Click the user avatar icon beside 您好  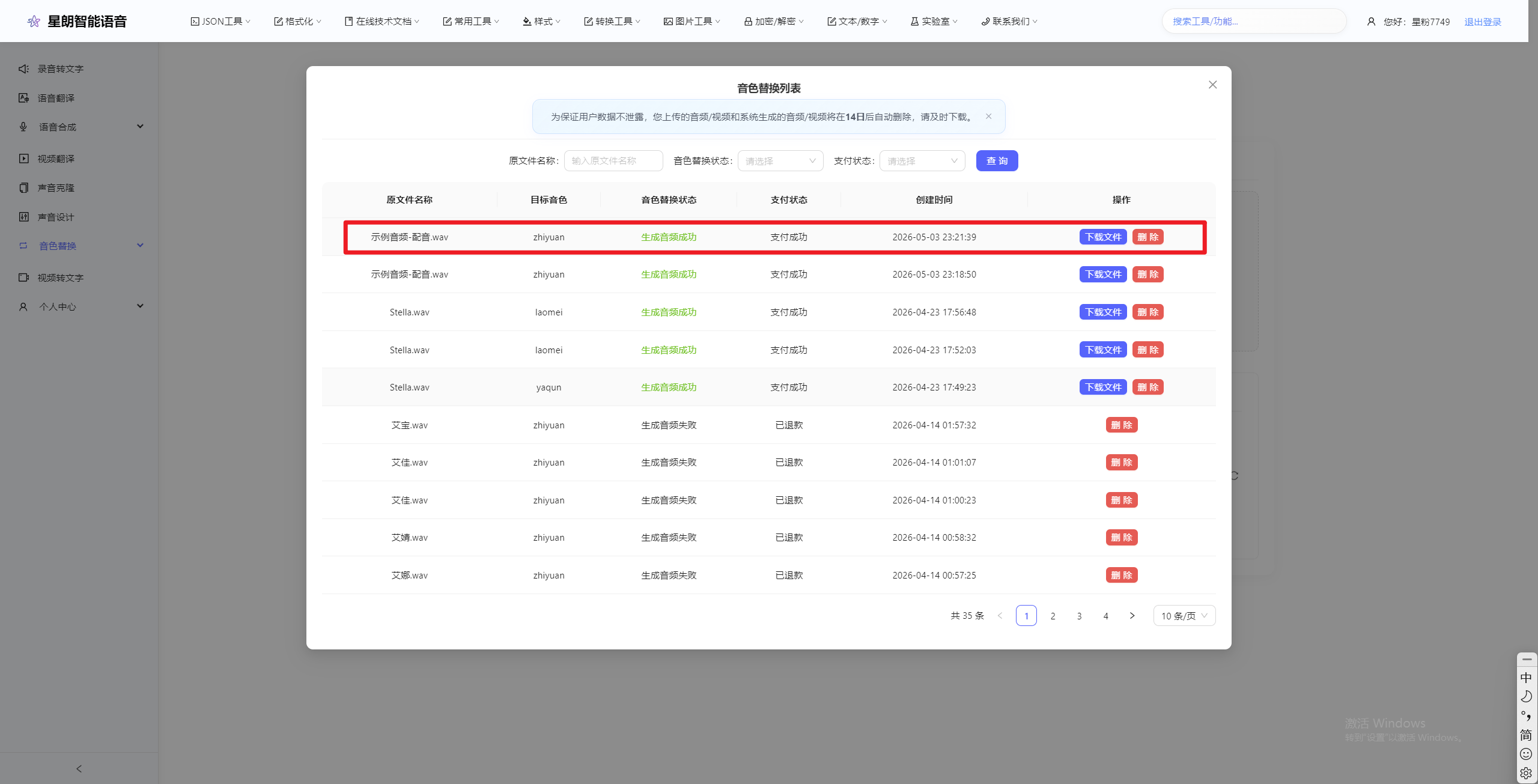pyautogui.click(x=1371, y=22)
